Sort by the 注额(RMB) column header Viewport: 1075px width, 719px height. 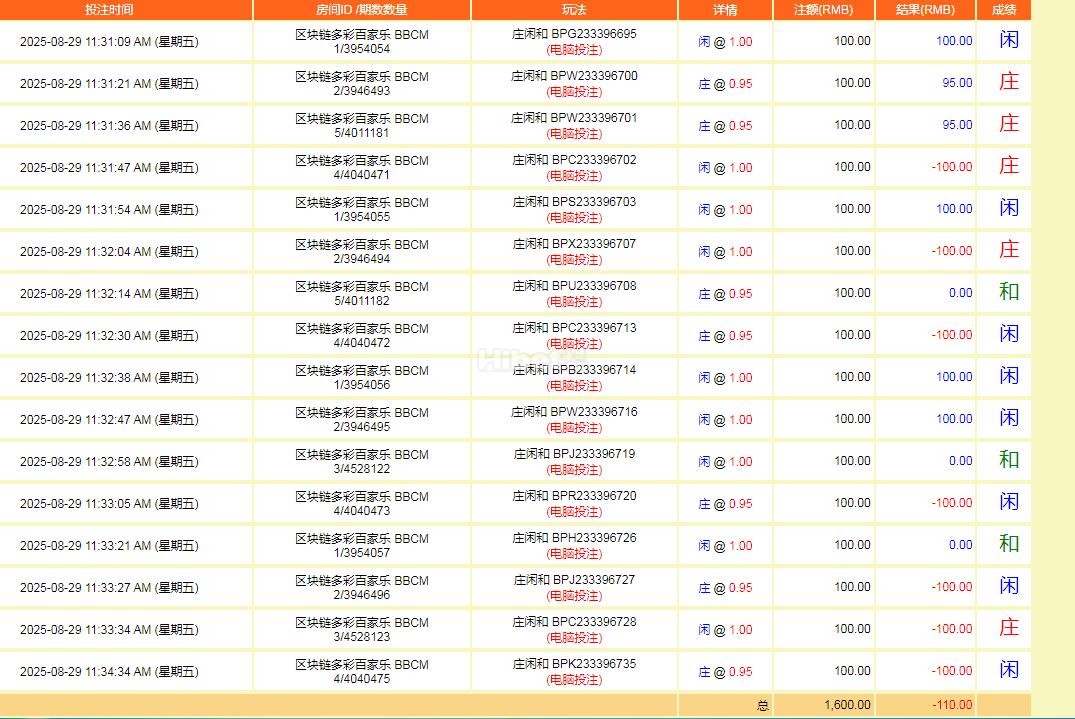pos(823,10)
